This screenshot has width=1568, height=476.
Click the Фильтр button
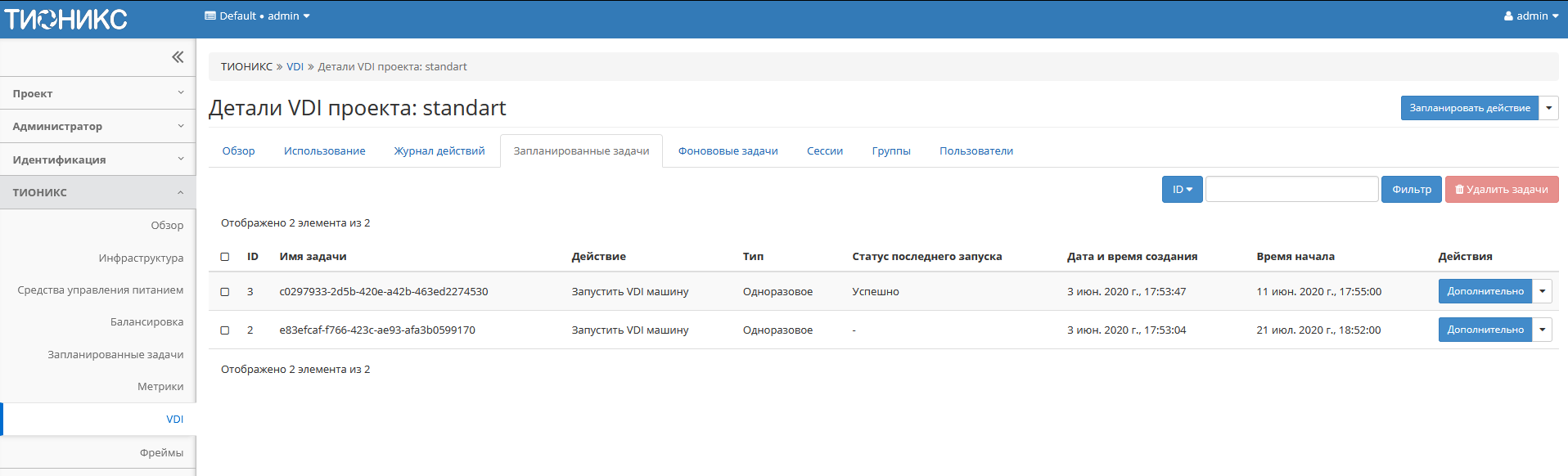tap(1411, 190)
